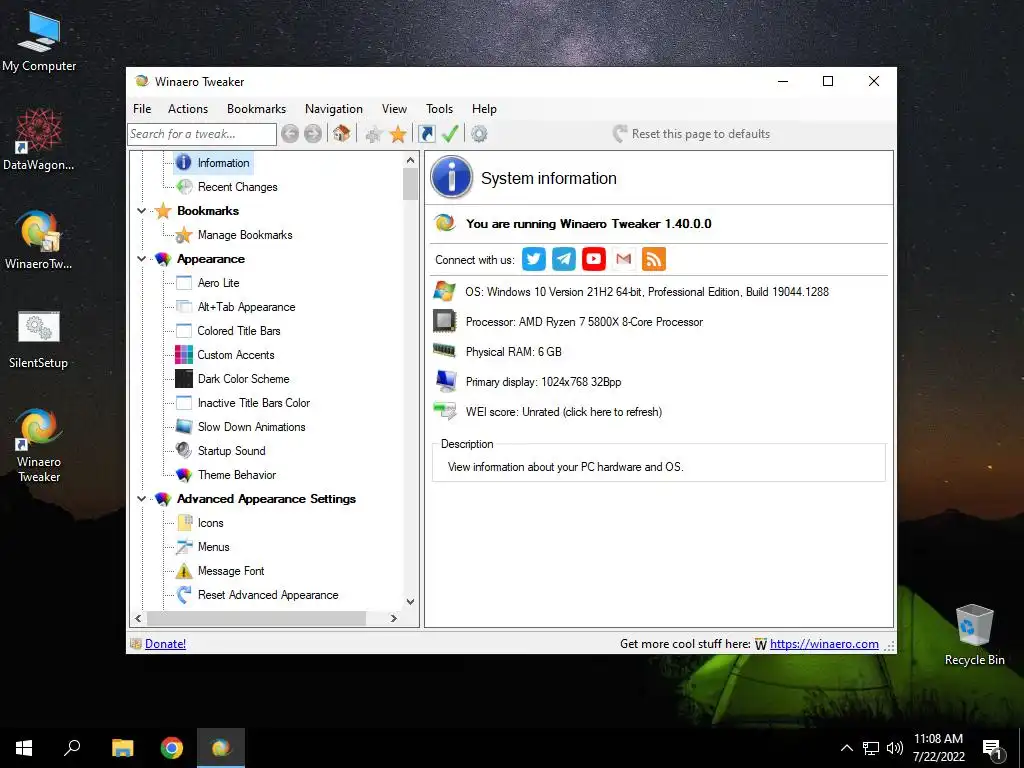The image size is (1024, 768).
Task: Collapse the Appearance tree group
Action: [x=141, y=259]
